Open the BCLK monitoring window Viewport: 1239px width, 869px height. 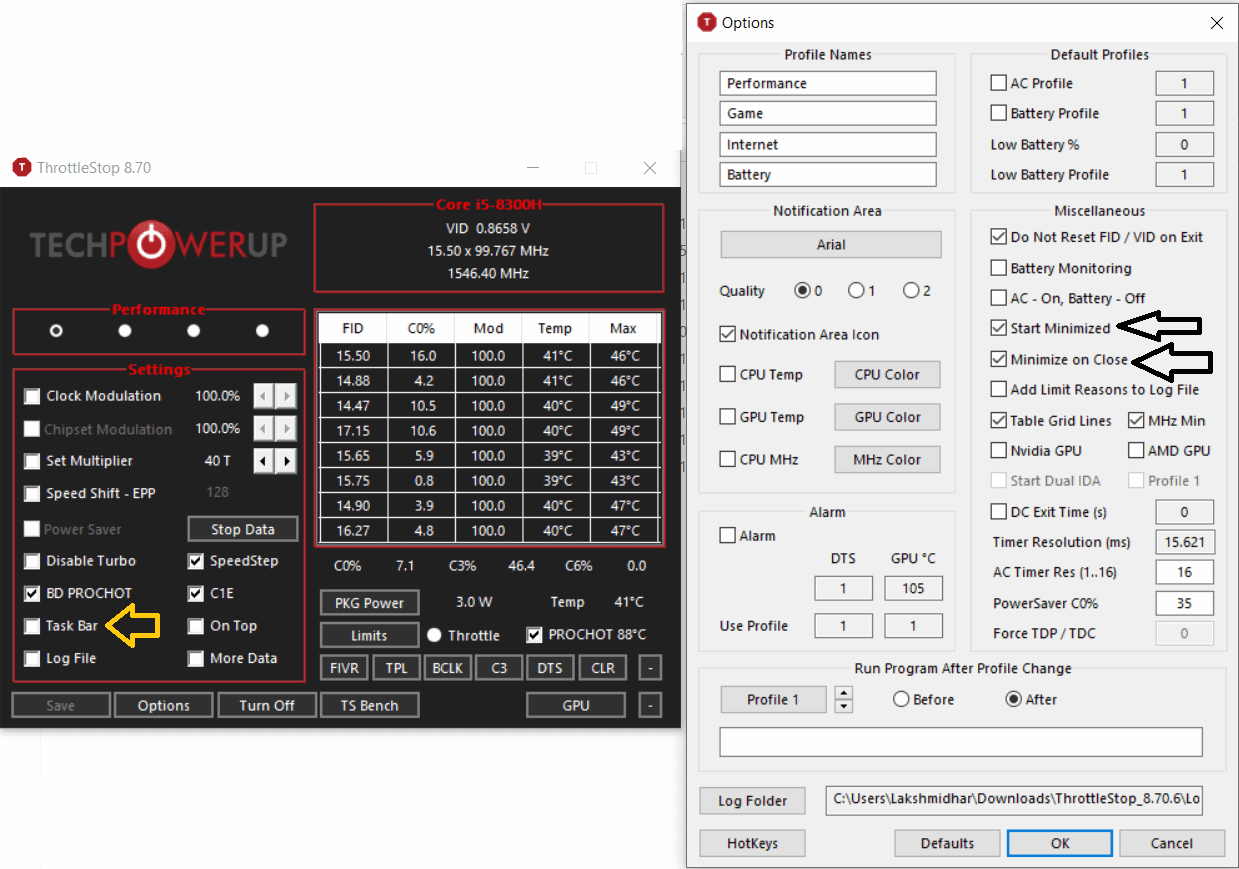(447, 667)
